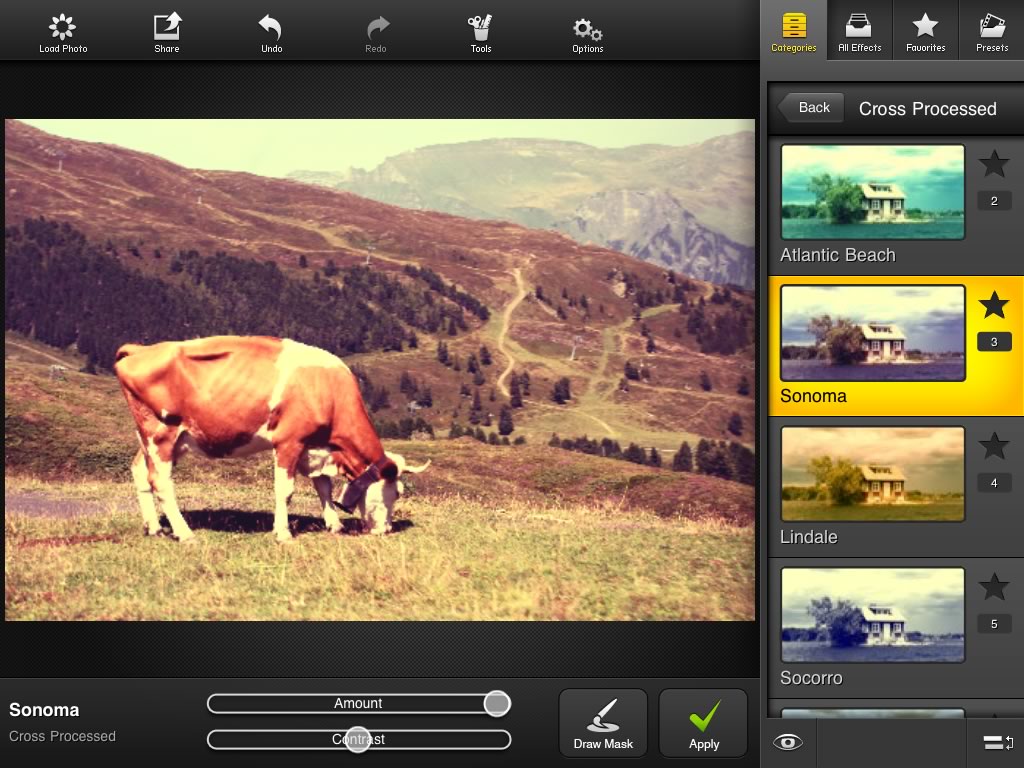Choose the Lindale effect thumbnail
Screen dimensions: 1024x768
pos(872,474)
